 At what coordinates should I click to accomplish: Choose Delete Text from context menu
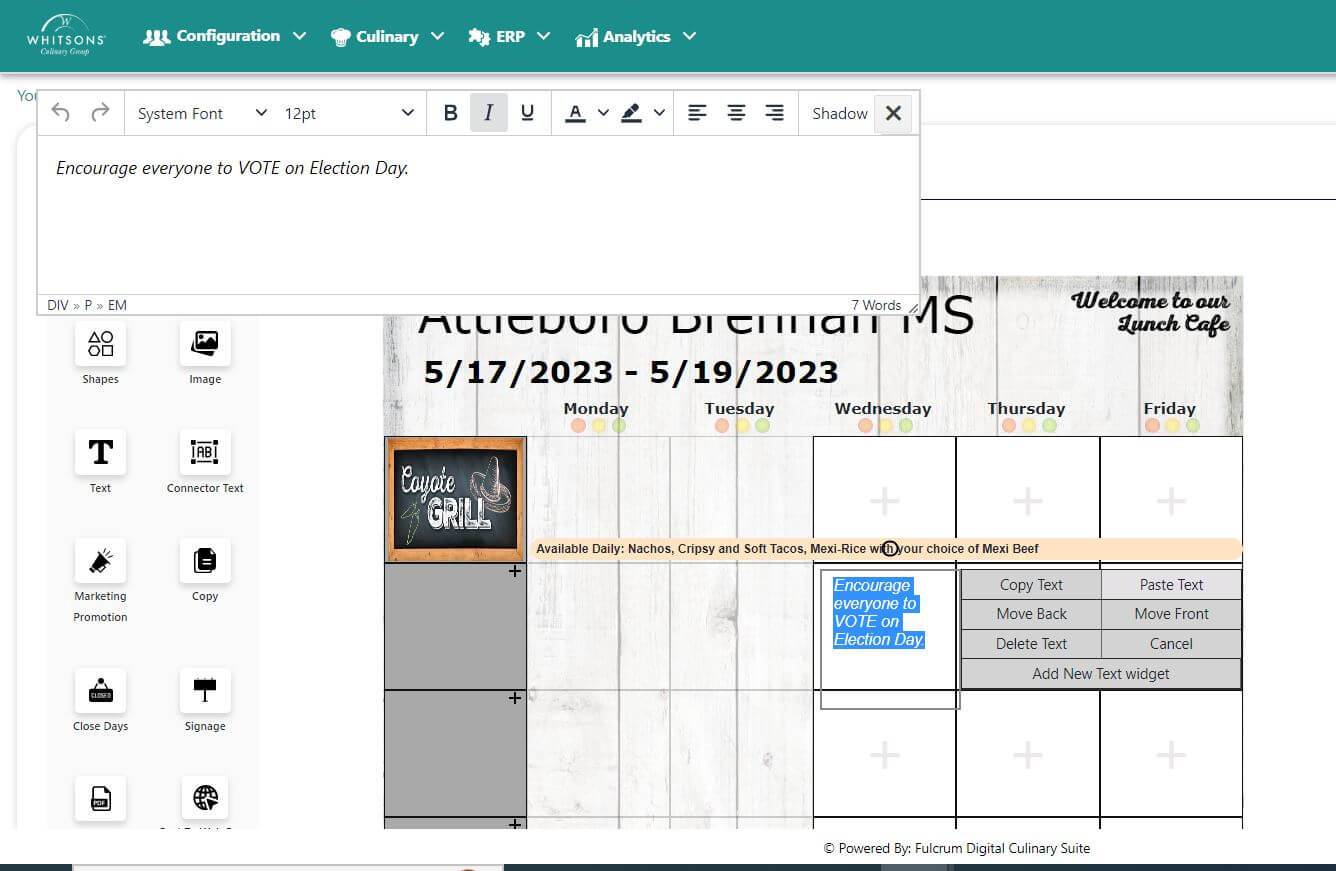pyautogui.click(x=1031, y=644)
